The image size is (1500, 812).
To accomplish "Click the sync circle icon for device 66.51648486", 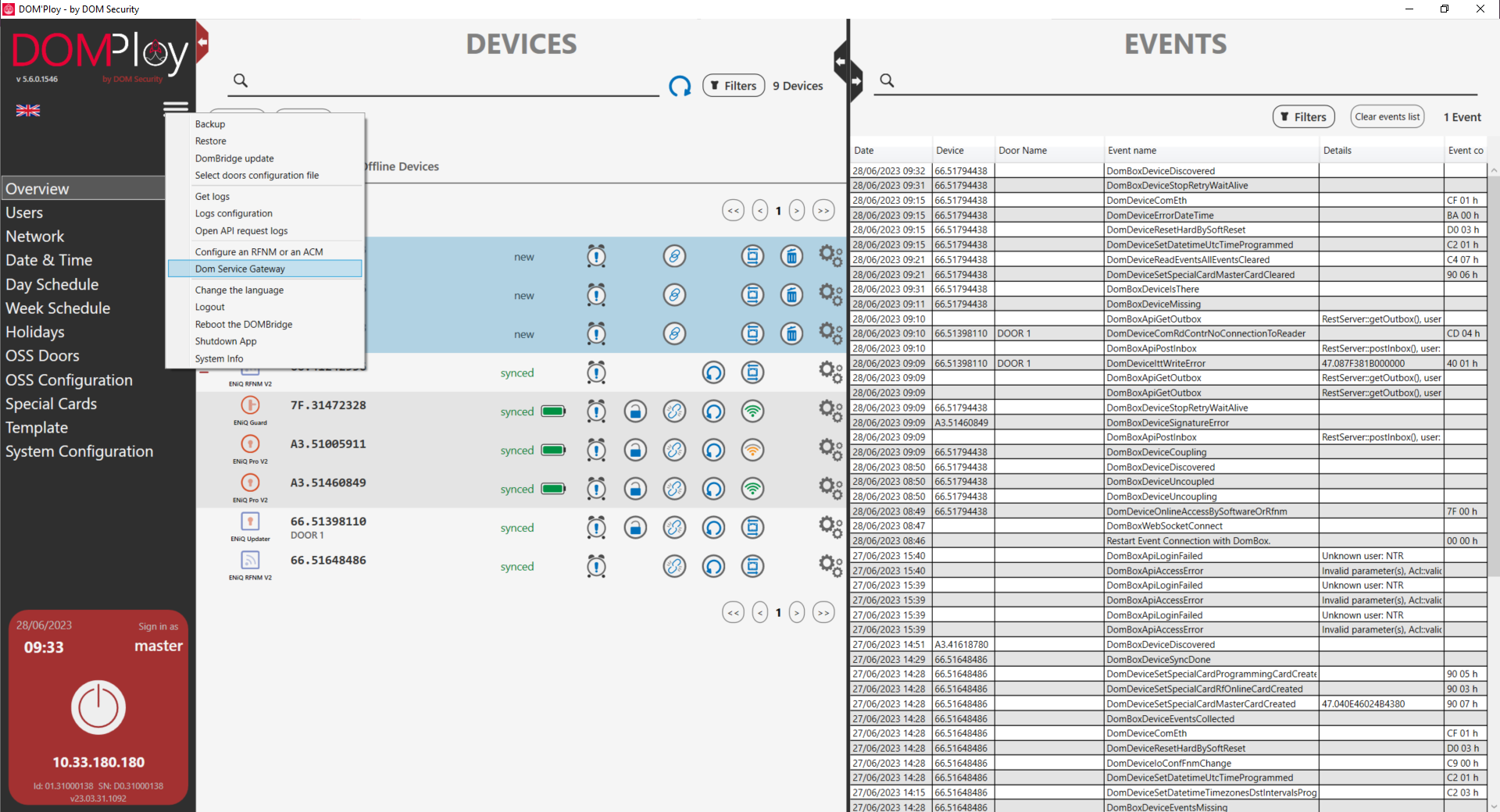I will (713, 566).
